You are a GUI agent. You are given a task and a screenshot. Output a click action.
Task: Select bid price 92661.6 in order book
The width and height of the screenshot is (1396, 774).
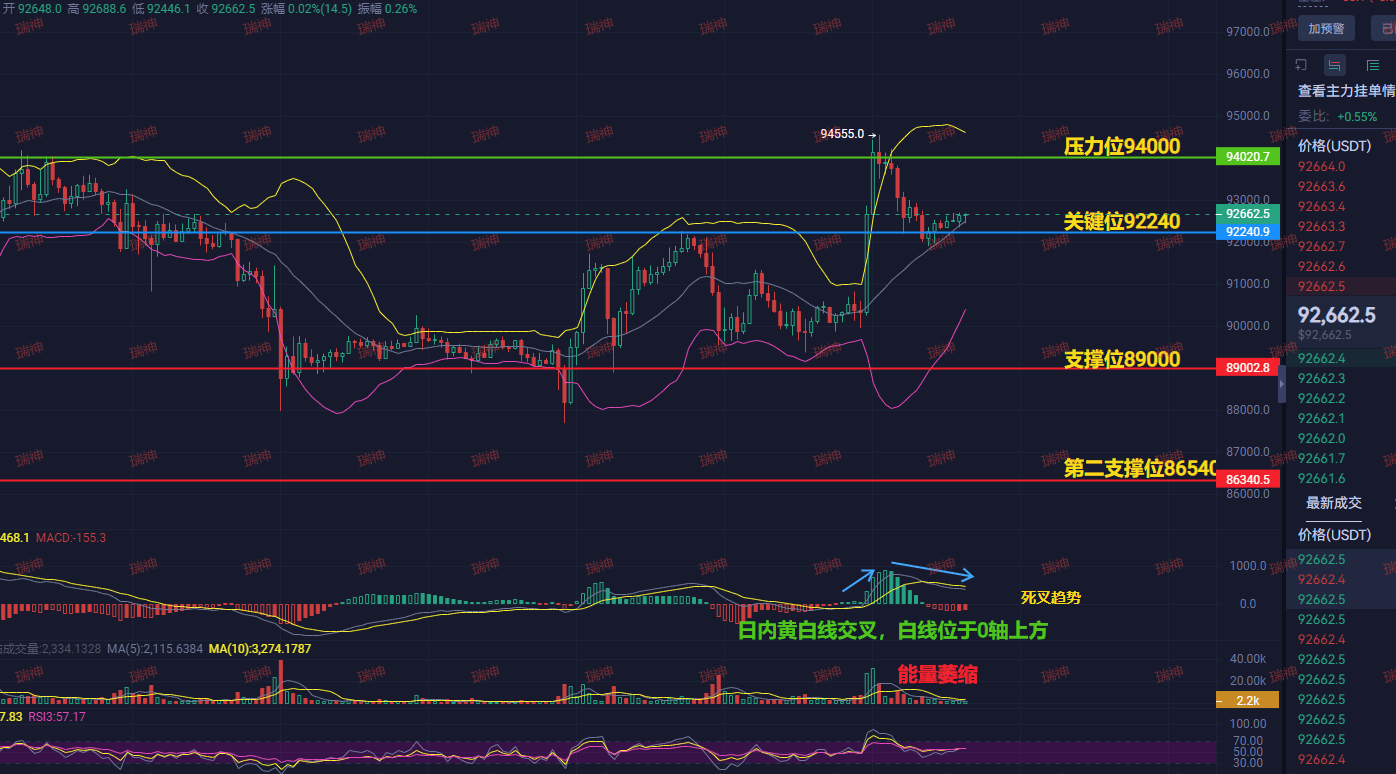click(x=1321, y=478)
